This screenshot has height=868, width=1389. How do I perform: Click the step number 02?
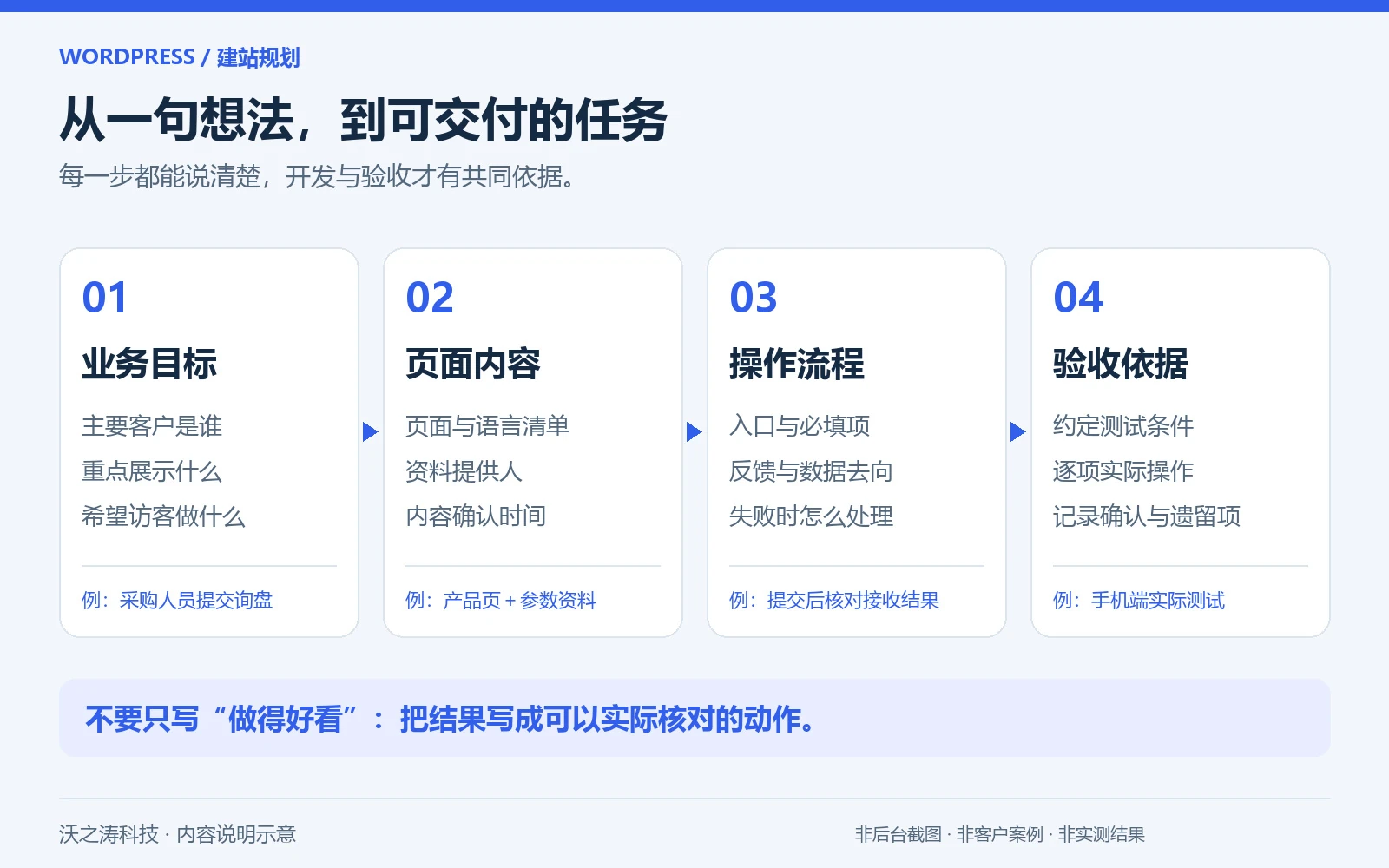click(x=430, y=298)
